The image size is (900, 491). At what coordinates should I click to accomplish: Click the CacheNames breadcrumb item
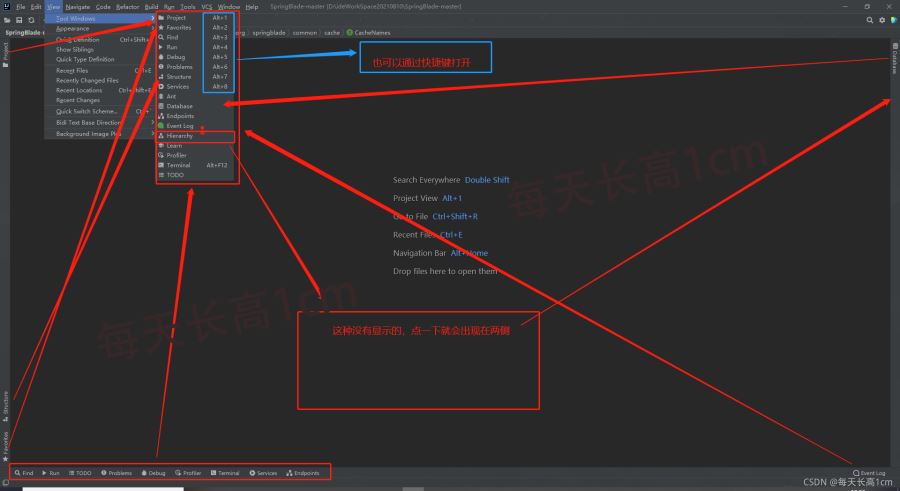click(371, 32)
